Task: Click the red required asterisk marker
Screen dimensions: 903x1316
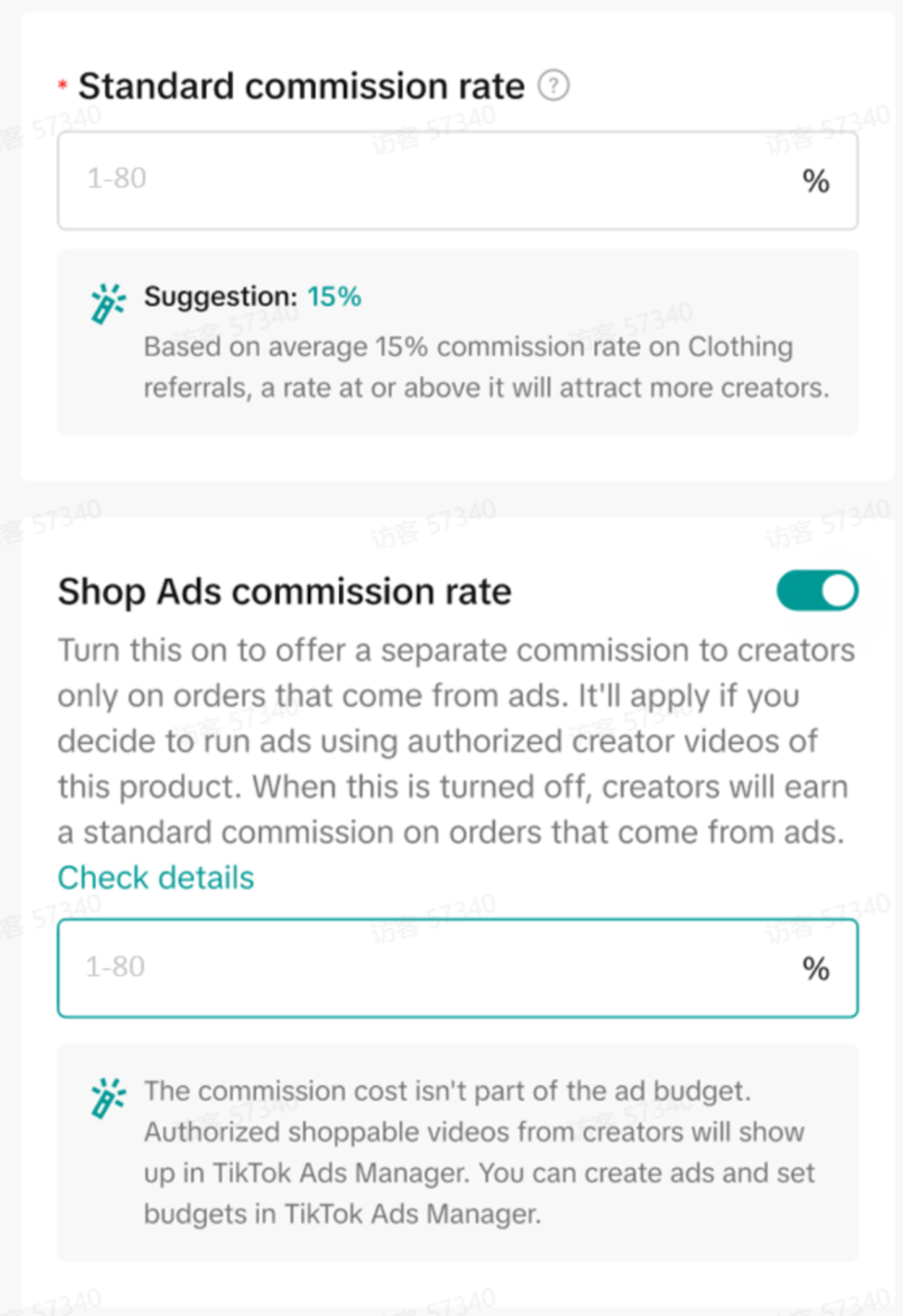Action: (x=62, y=86)
